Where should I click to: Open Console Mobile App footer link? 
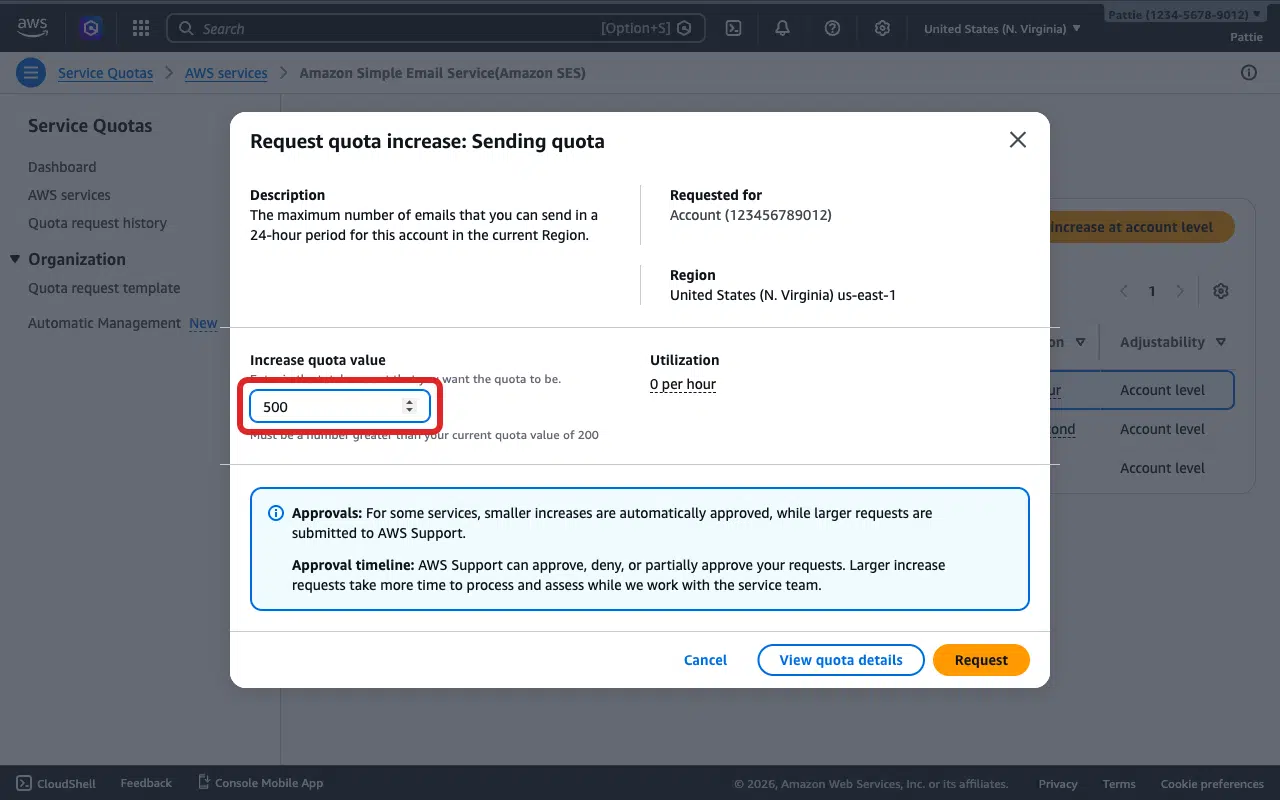click(260, 783)
